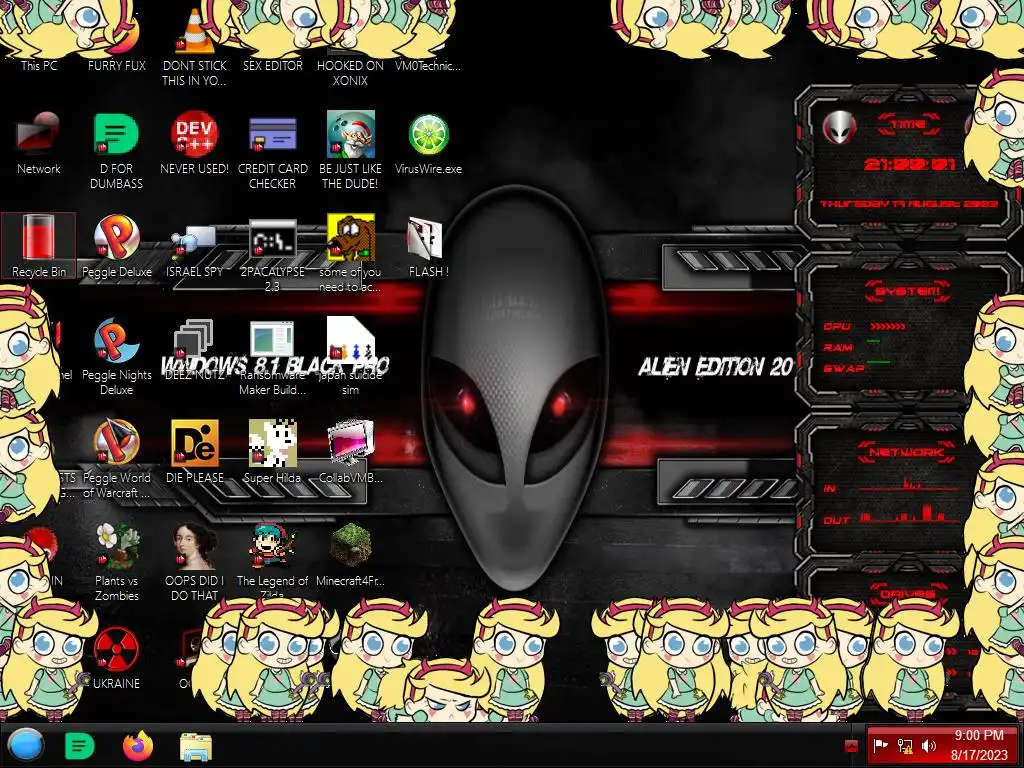Launch 2PACALYPSE 2.3 command prompt icon

point(272,254)
